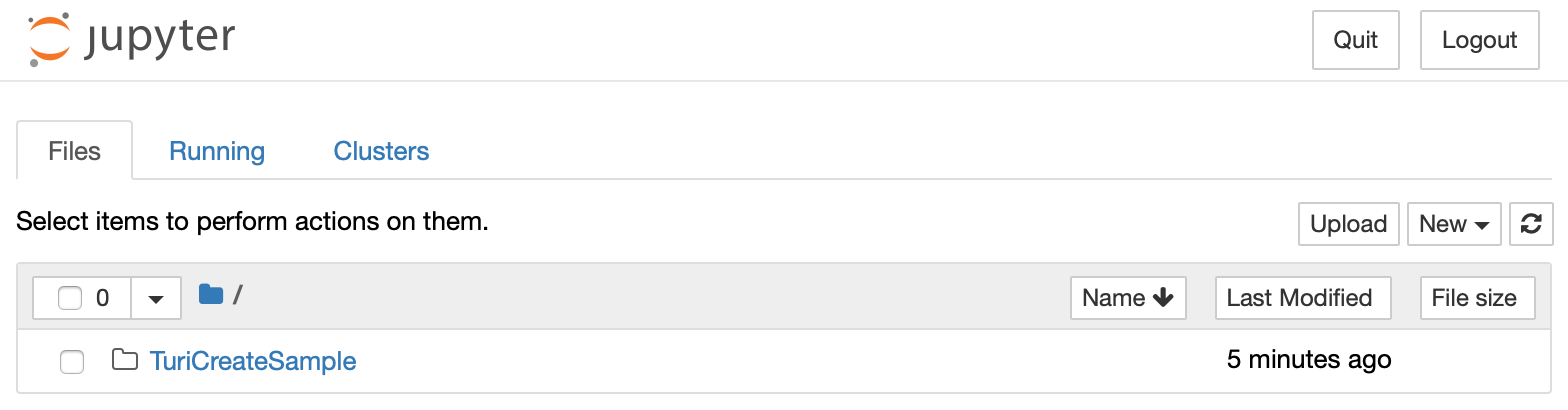The width and height of the screenshot is (1568, 410).
Task: Refresh the notebook file list
Action: click(1531, 224)
